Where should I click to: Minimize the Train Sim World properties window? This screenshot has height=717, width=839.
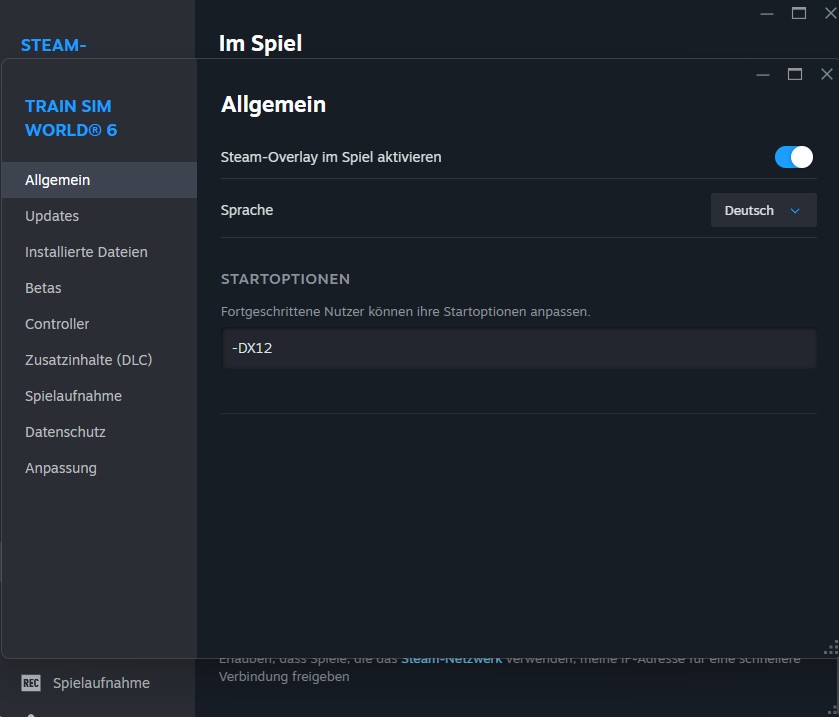click(x=763, y=74)
